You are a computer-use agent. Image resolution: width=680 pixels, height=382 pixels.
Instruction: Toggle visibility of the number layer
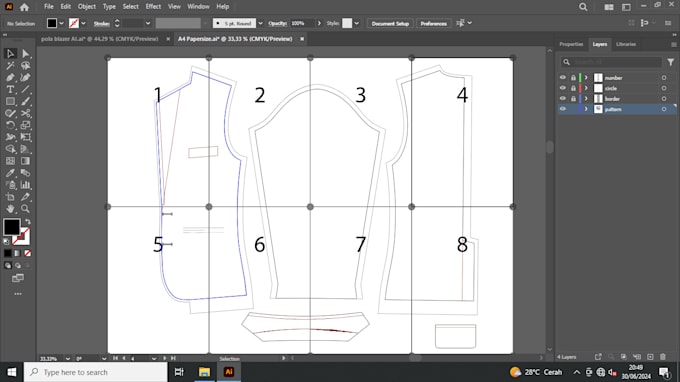563,78
